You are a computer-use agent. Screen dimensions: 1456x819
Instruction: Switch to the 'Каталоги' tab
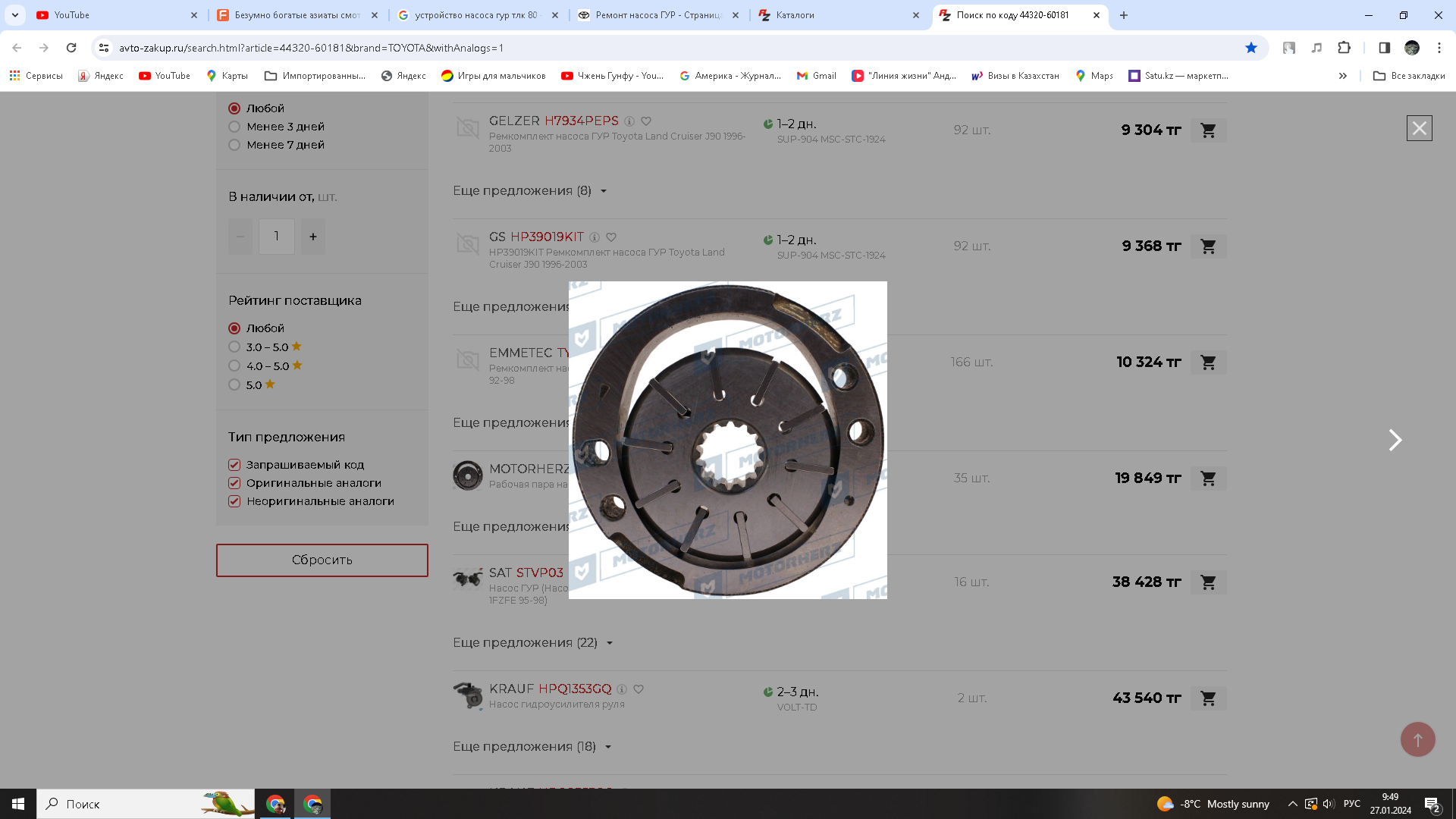tap(839, 15)
